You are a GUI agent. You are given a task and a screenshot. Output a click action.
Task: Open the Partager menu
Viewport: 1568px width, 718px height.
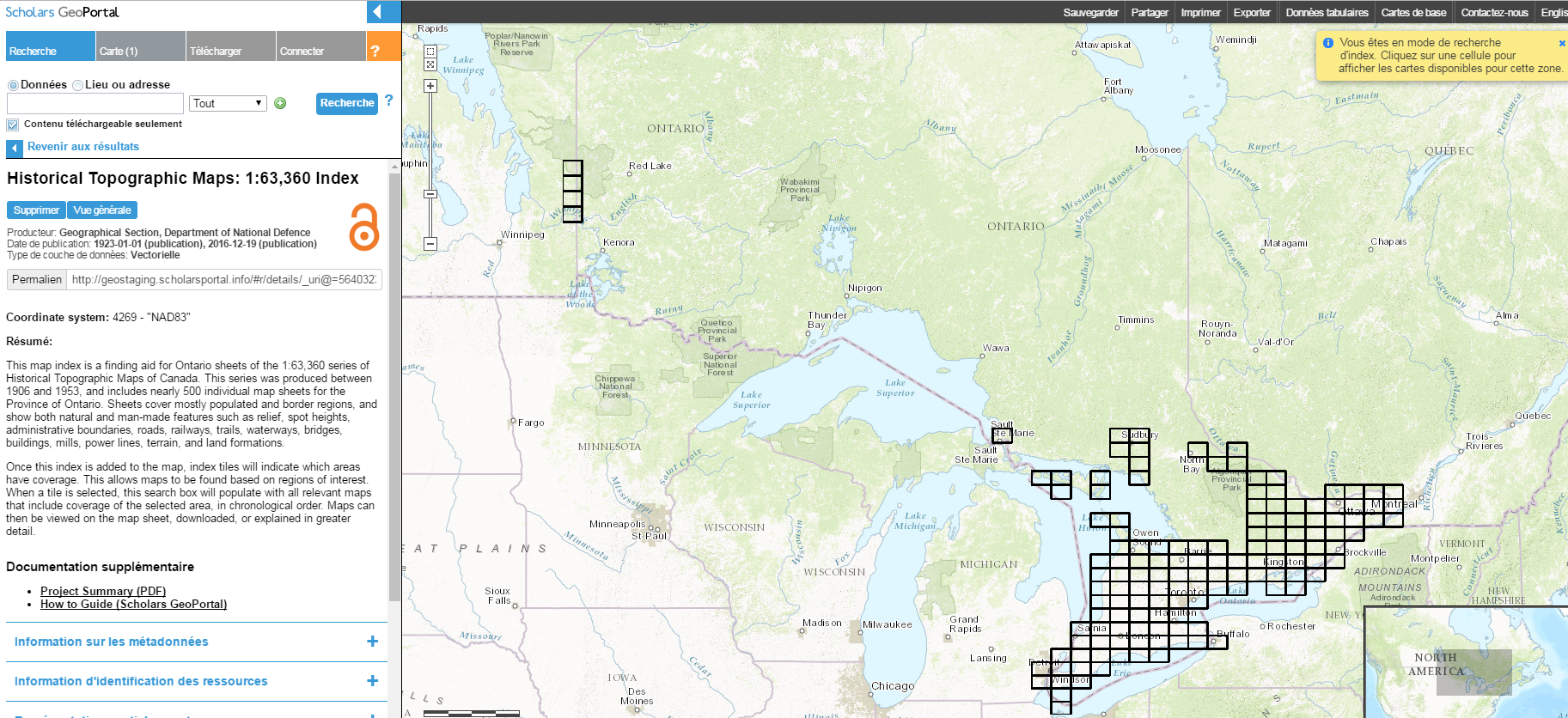[1150, 12]
